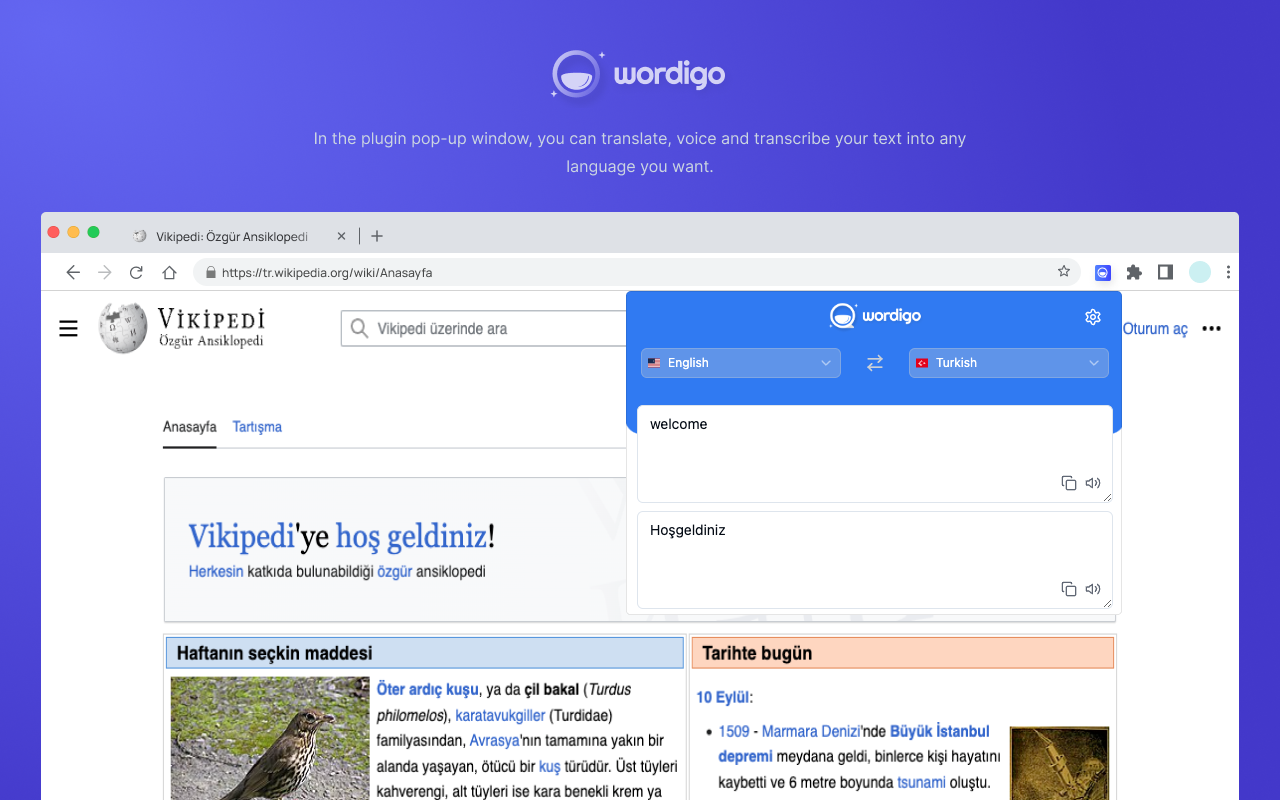
Task: Open the song thrush bird thumbnail
Action: coord(270,738)
